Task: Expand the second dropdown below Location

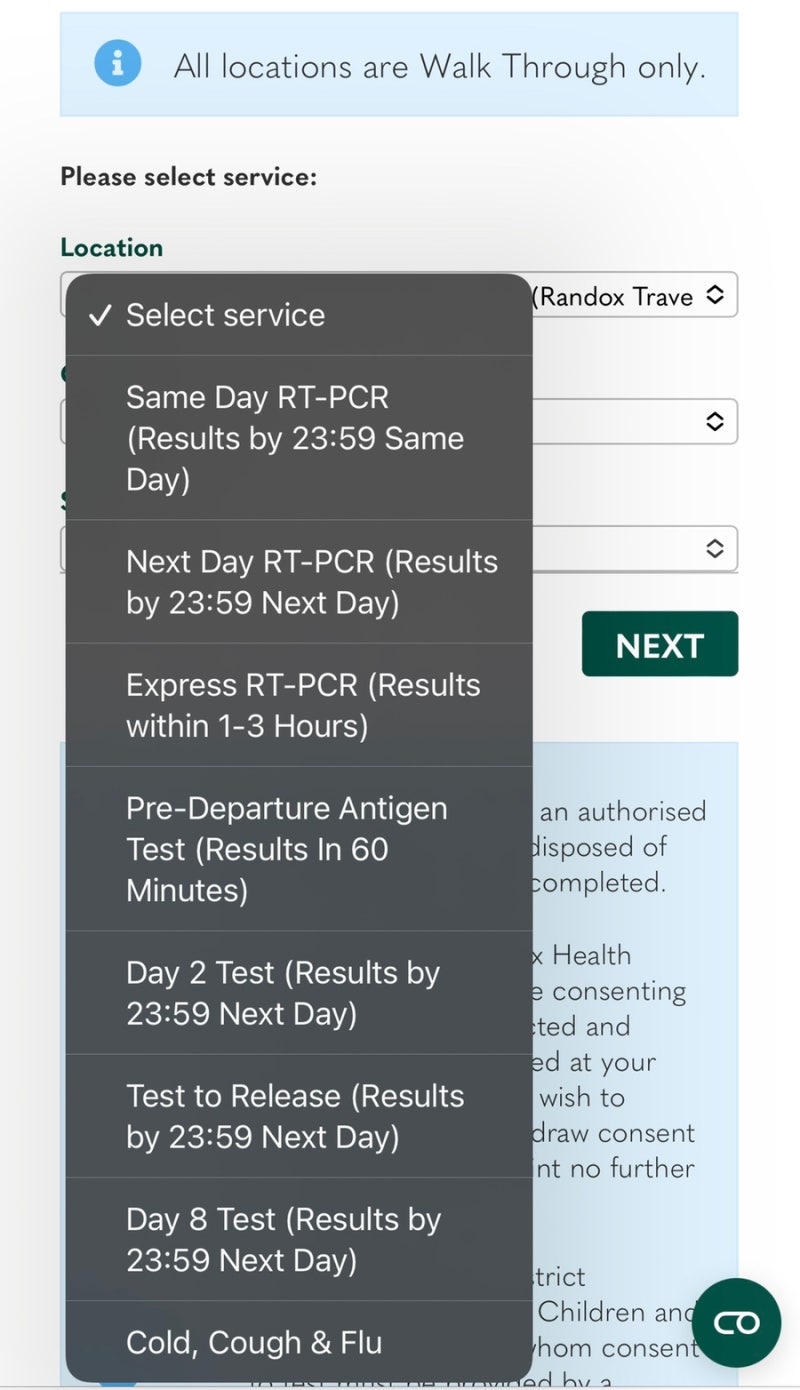Action: tap(714, 421)
